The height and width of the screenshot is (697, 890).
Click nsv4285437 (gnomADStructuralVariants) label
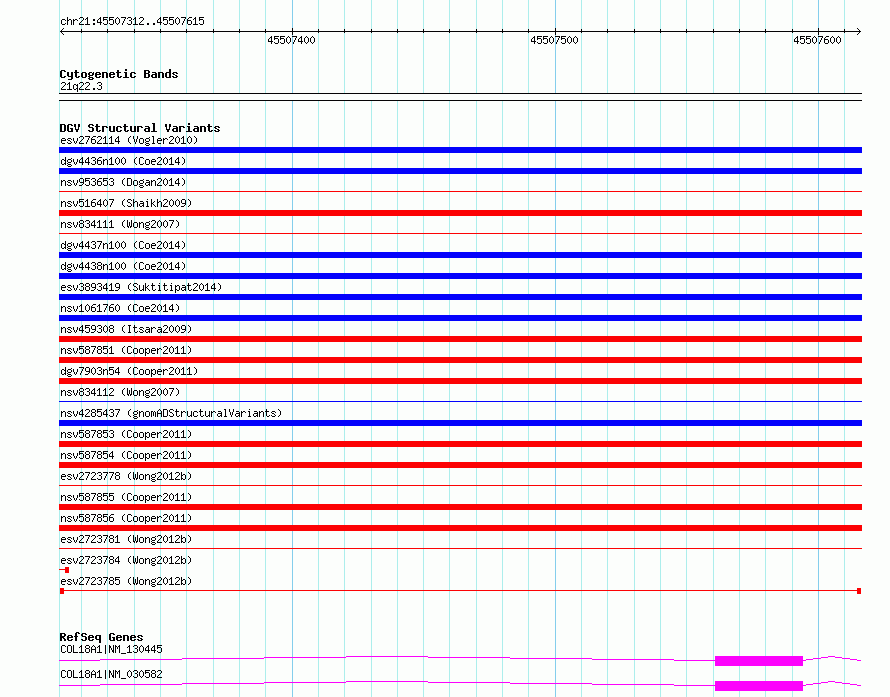pos(171,413)
